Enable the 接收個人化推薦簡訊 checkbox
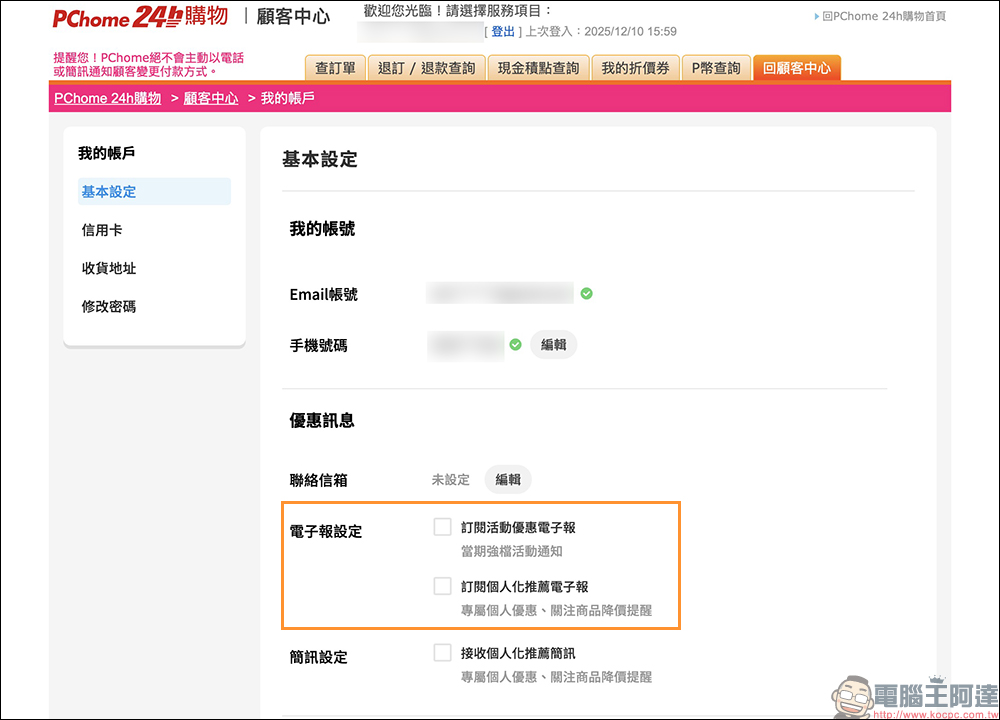 [x=442, y=652]
